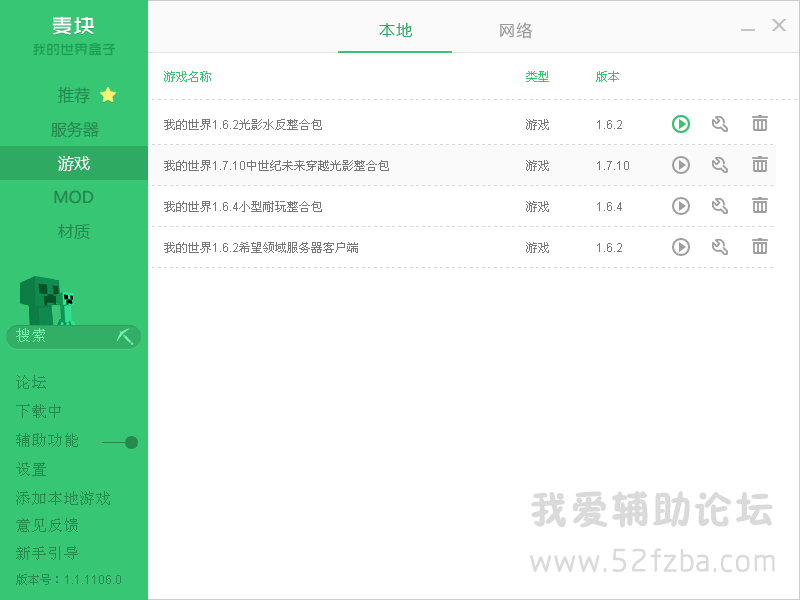The image size is (800, 600).
Task: Switch to the 本地 tab
Action: tap(395, 31)
